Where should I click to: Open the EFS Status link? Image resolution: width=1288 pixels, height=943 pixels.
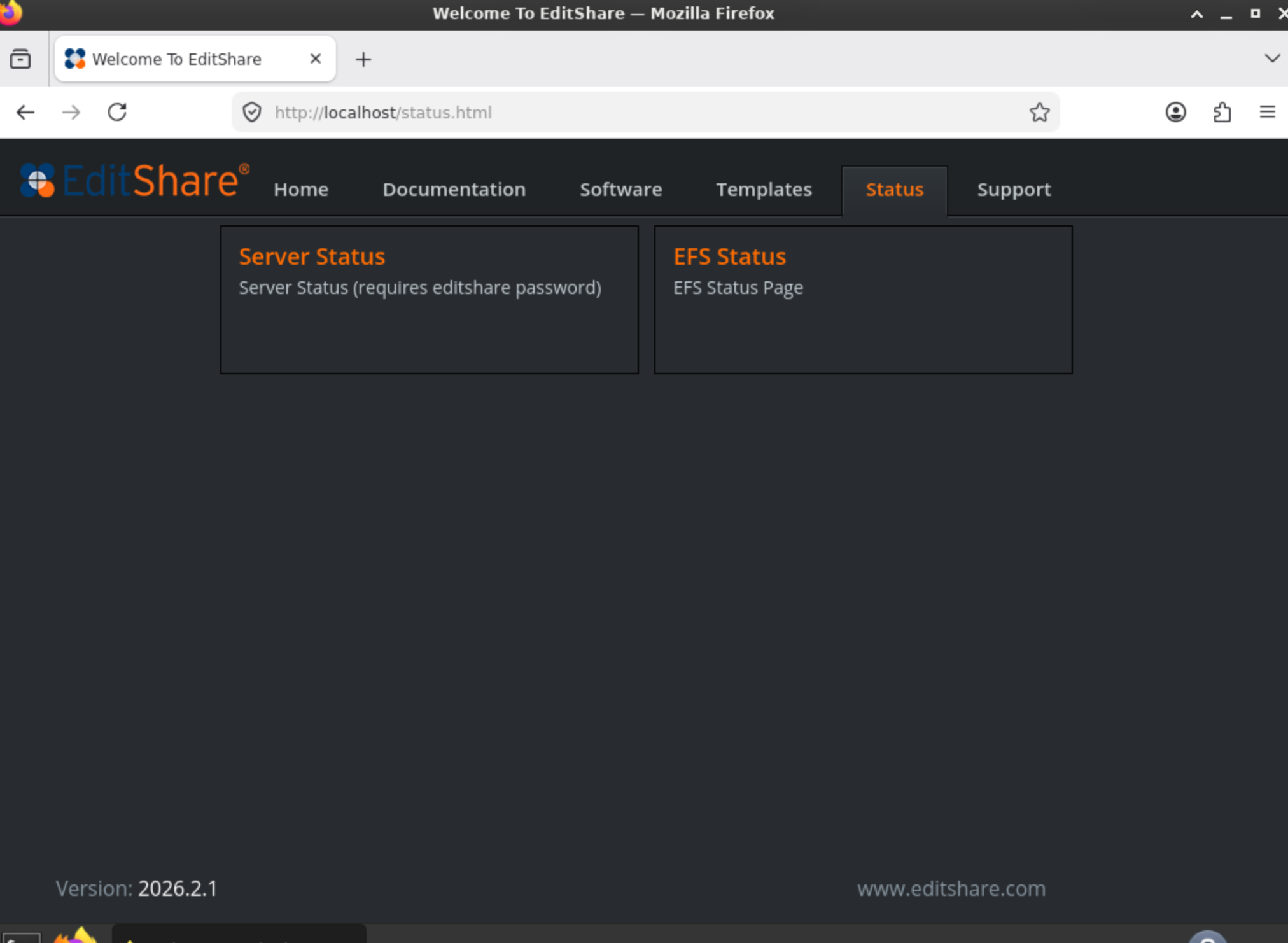click(x=729, y=256)
